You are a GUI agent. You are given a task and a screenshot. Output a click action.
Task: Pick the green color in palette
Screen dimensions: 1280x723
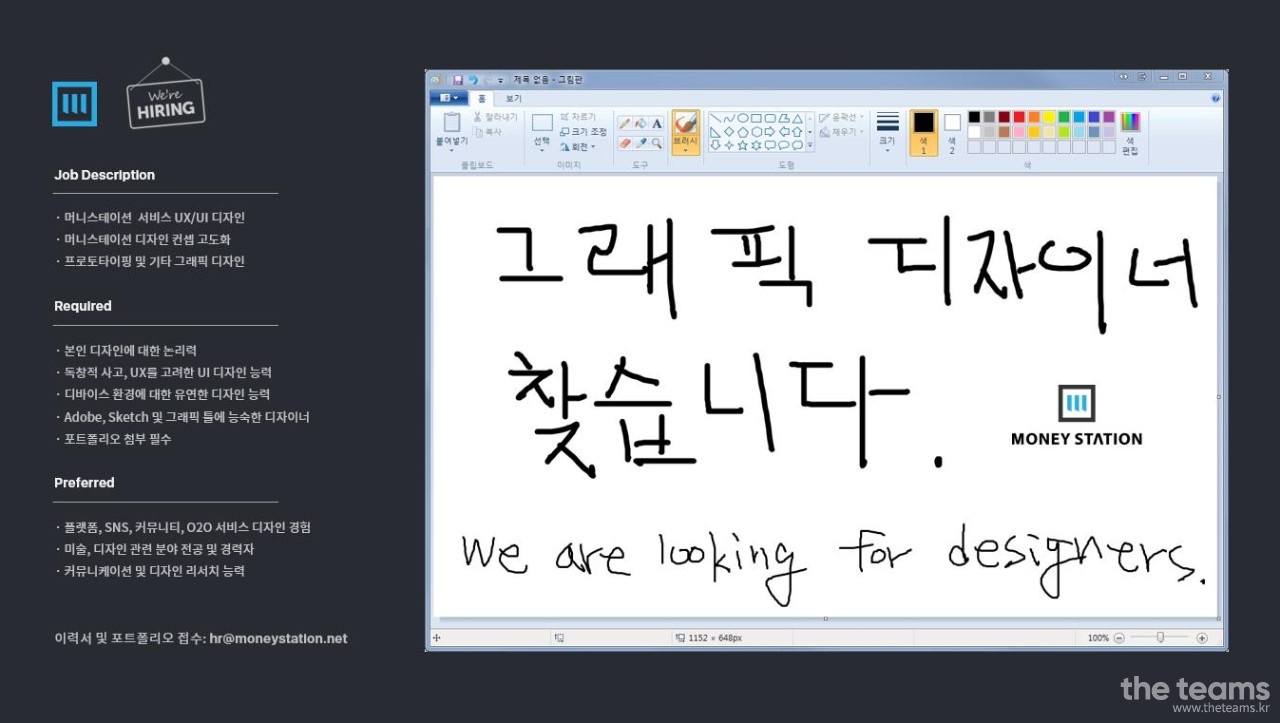1064,117
